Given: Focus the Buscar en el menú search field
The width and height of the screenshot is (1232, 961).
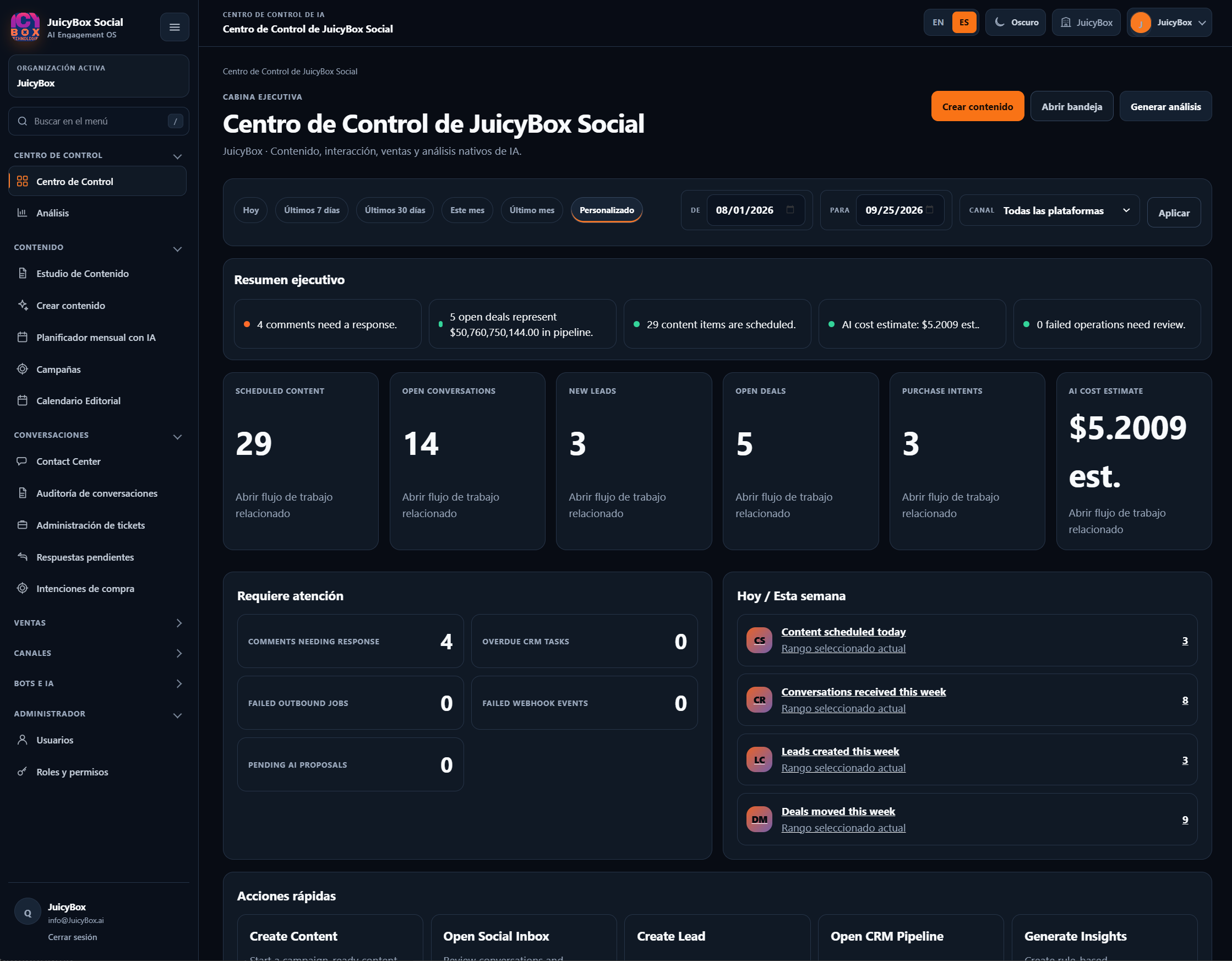Looking at the screenshot, I should (99, 121).
